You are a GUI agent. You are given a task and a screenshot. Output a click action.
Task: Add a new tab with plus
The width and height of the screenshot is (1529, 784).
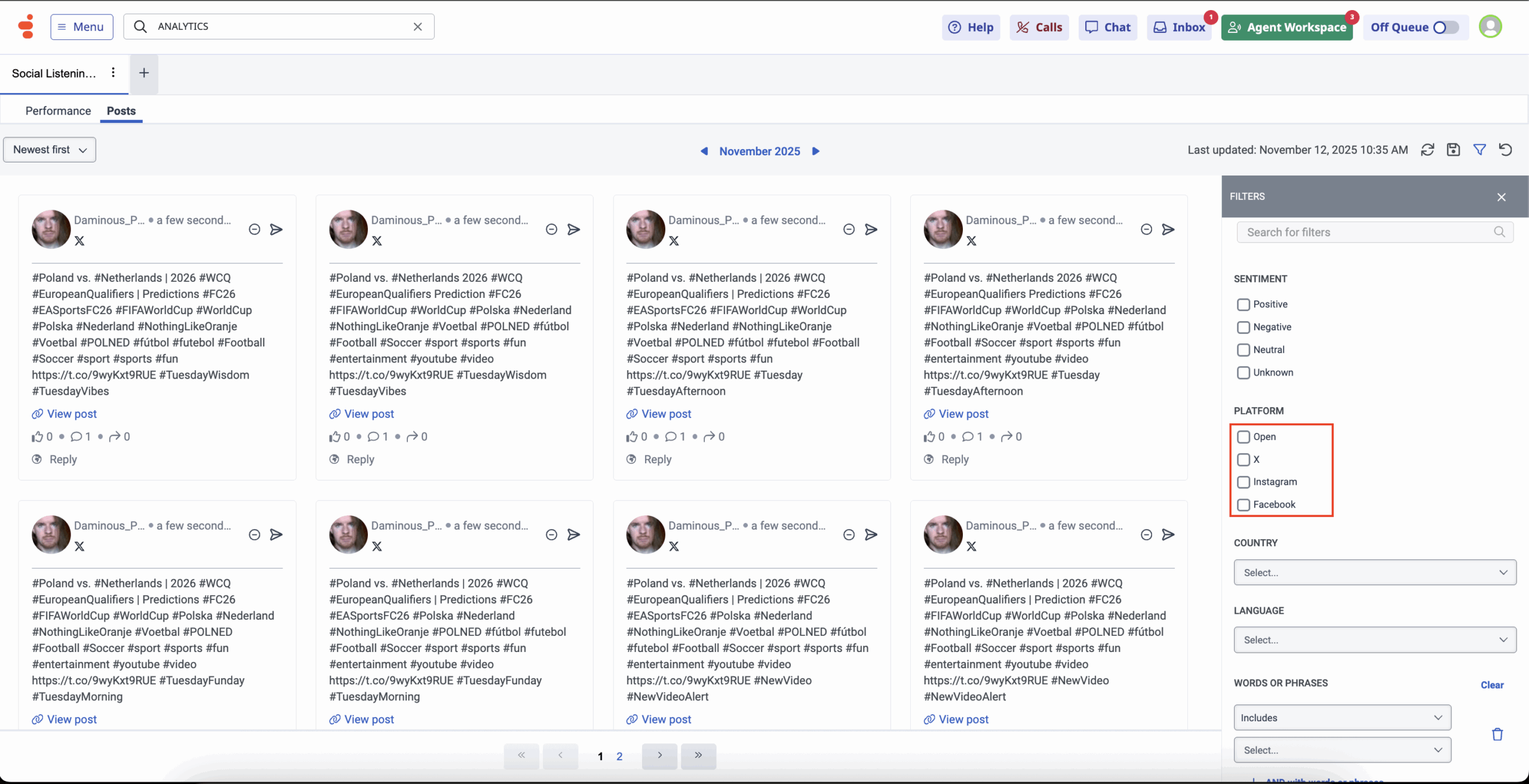(144, 73)
